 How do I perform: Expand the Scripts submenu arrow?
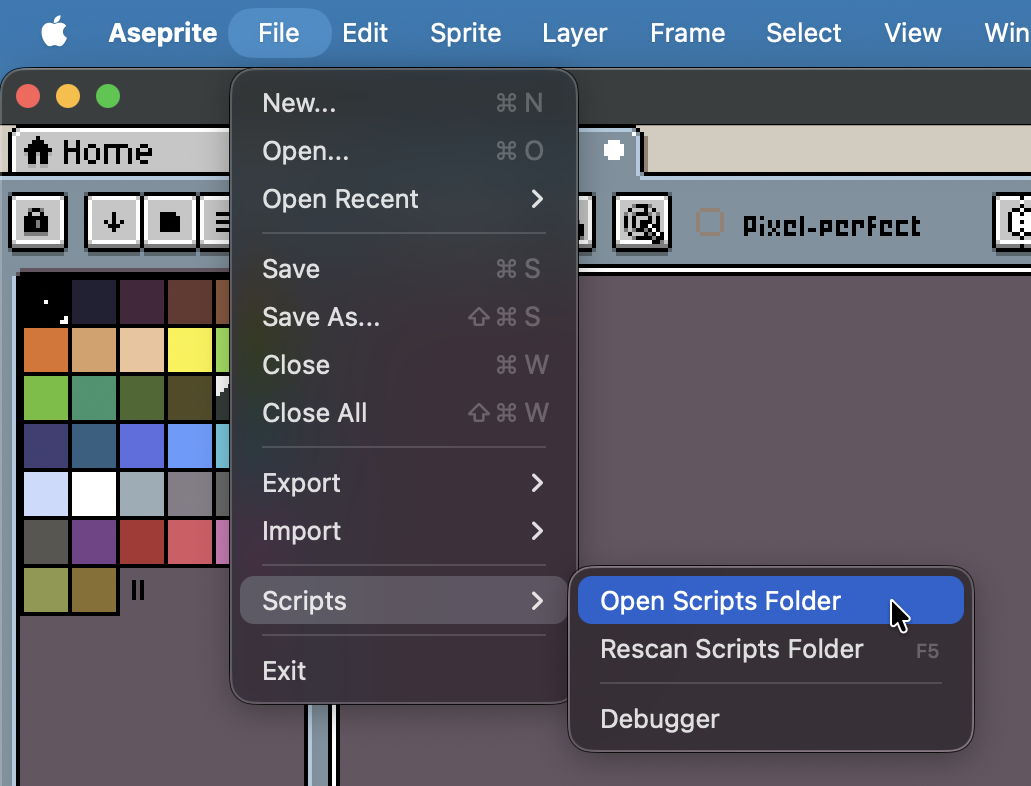pos(537,601)
